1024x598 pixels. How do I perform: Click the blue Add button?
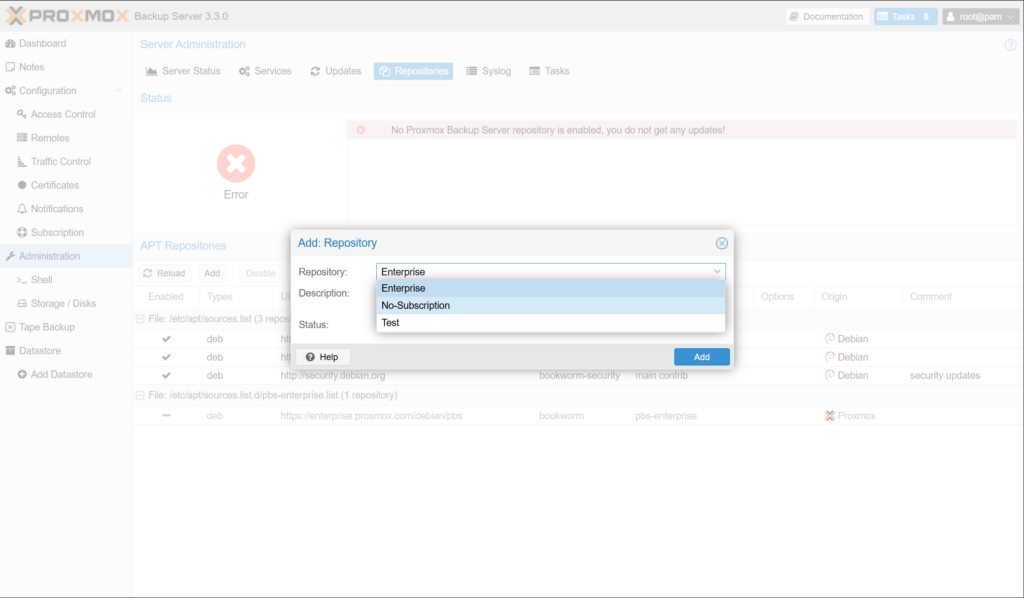(x=701, y=357)
